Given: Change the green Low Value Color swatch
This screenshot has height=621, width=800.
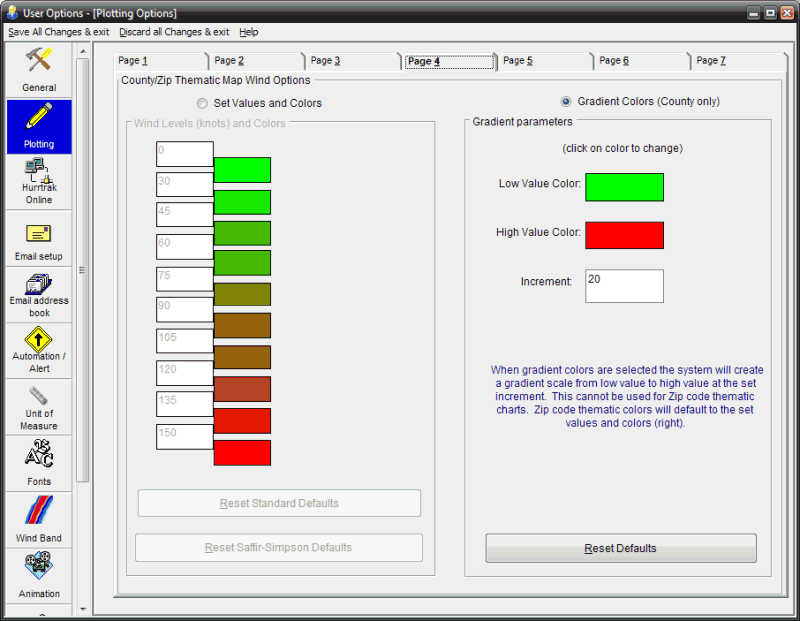Looking at the screenshot, I should click(624, 187).
